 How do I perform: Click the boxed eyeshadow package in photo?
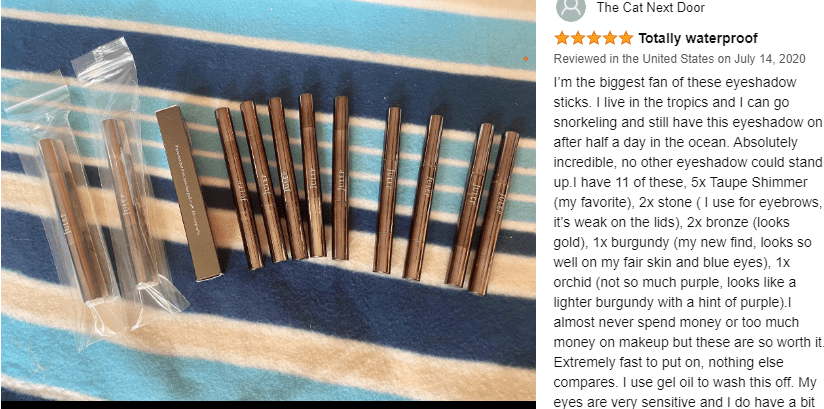click(188, 193)
